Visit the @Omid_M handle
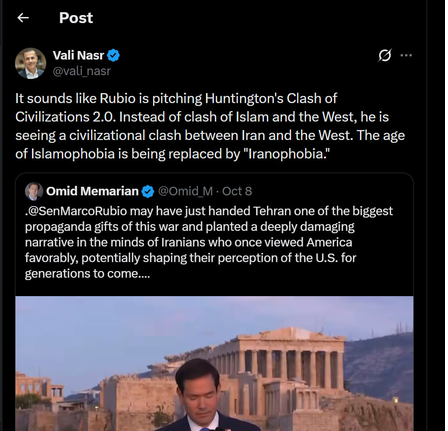Image resolution: width=448 pixels, height=431 pixels. tap(185, 191)
